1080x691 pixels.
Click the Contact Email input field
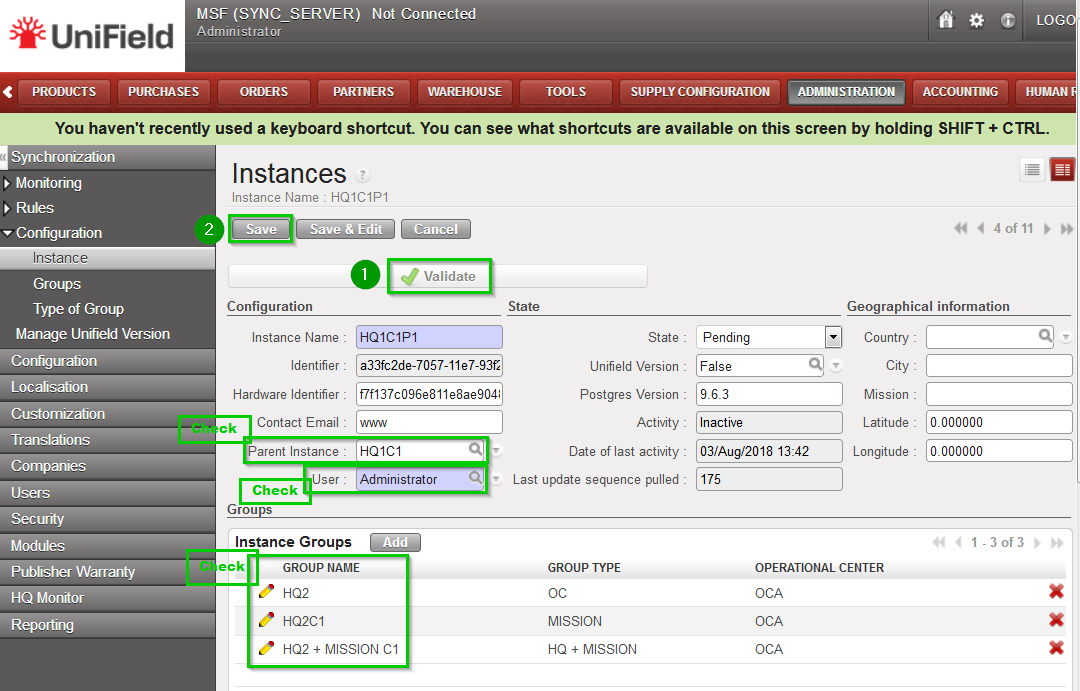click(x=429, y=423)
